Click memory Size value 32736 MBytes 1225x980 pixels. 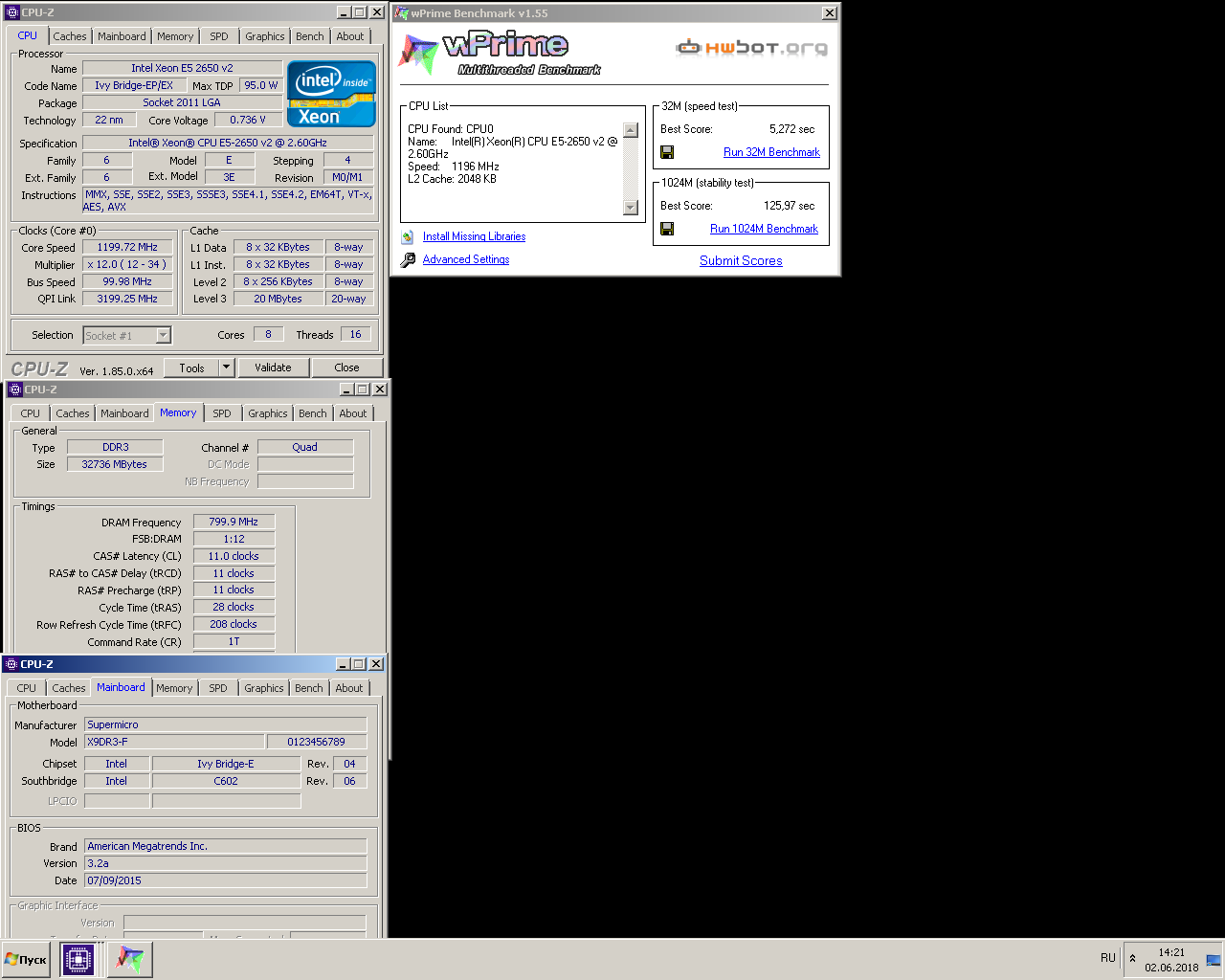tap(115, 464)
